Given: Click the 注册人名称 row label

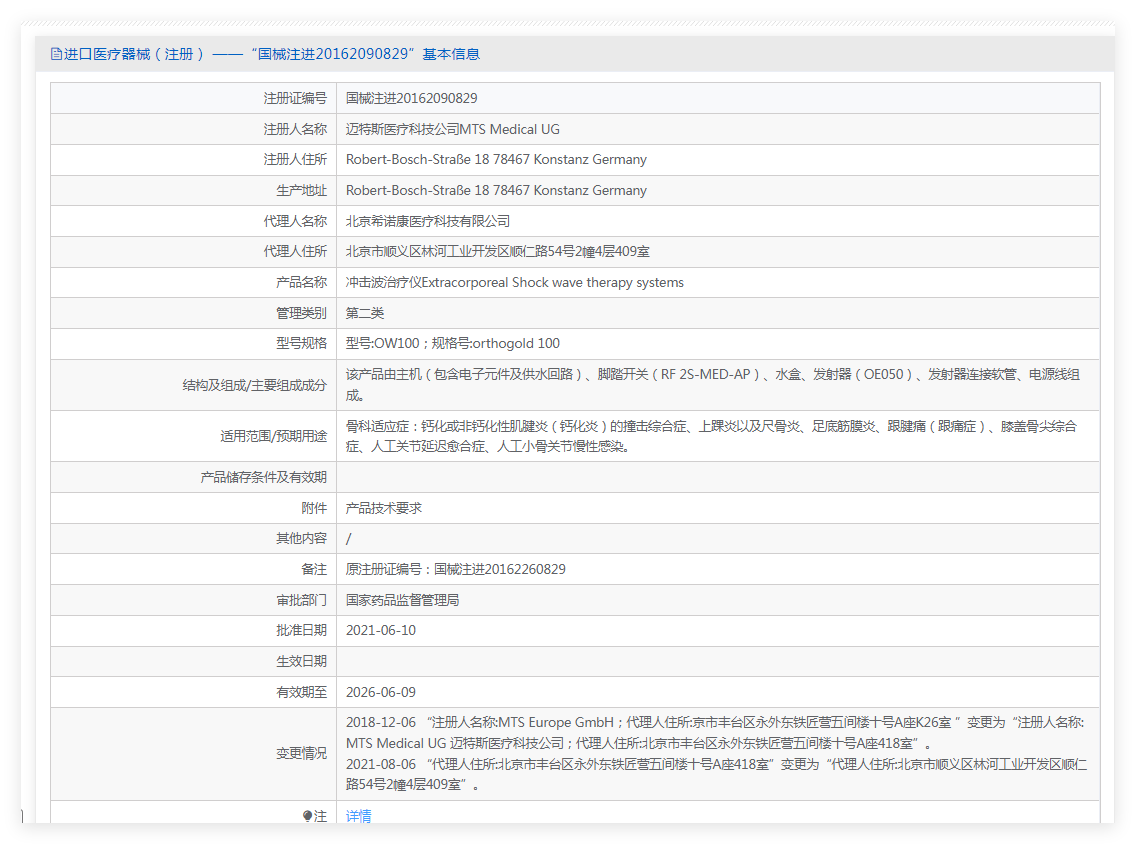Looking at the screenshot, I should pyautogui.click(x=295, y=129).
